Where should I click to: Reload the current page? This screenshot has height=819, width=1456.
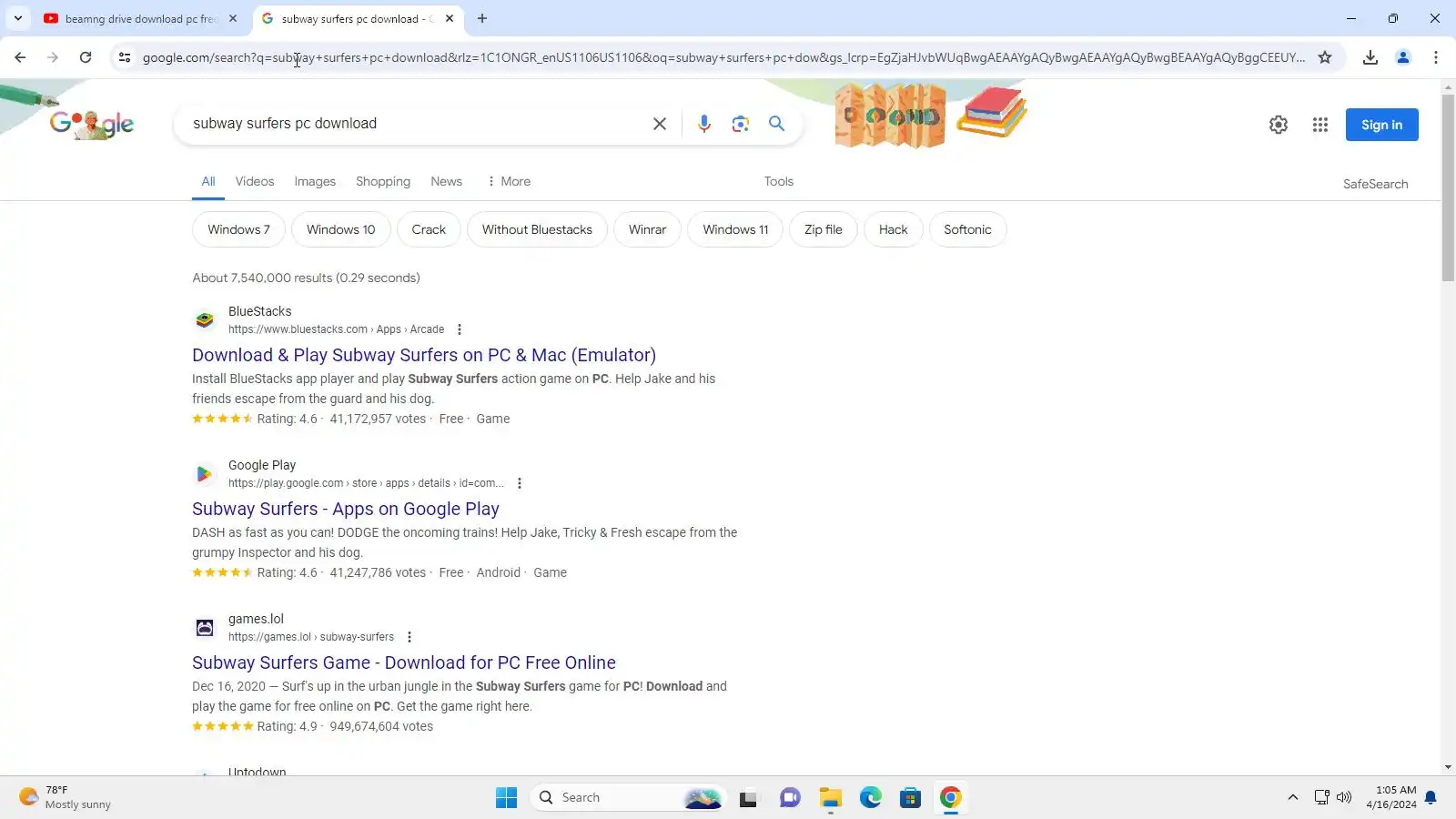click(86, 57)
